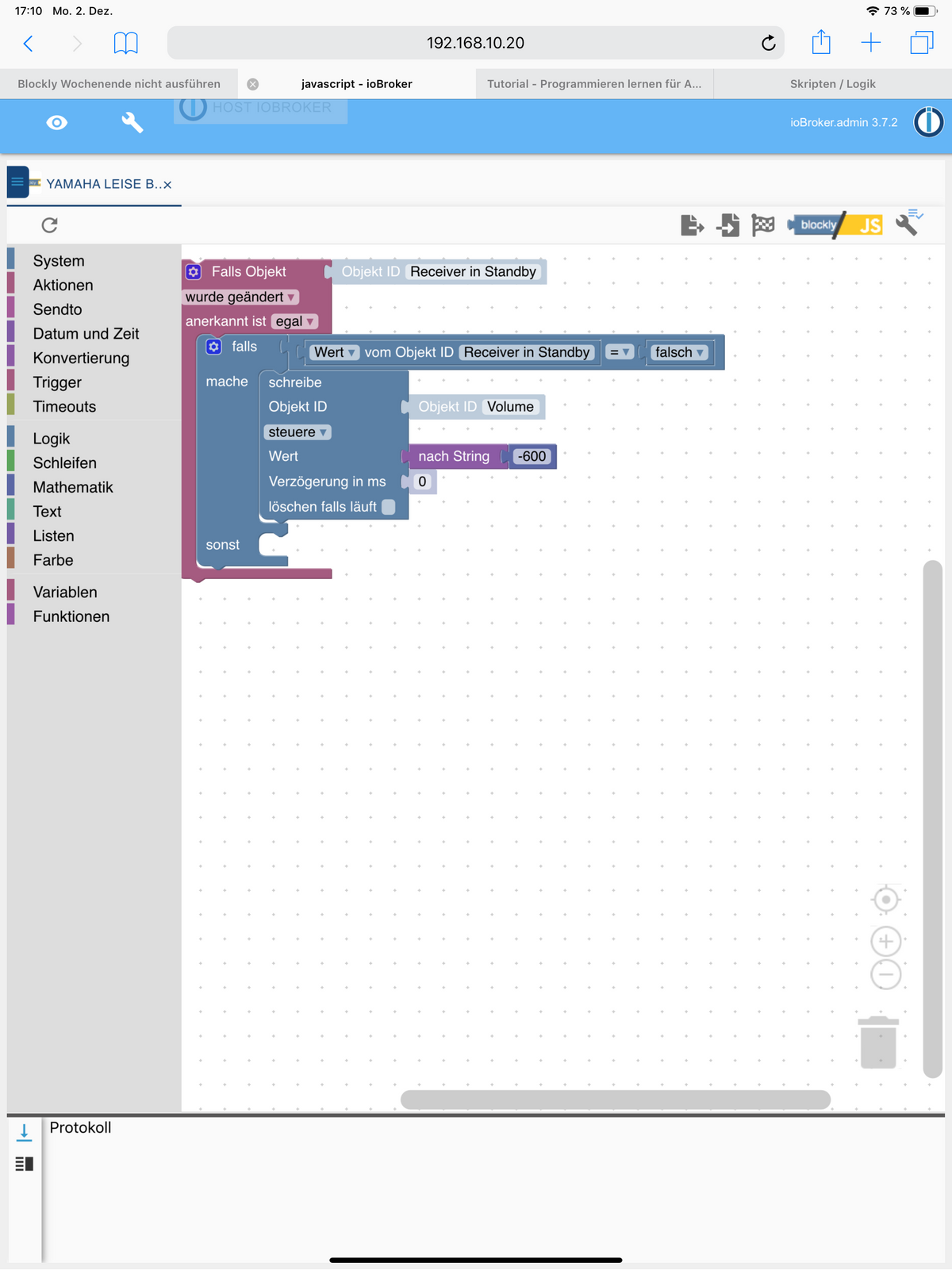Open falsch boolean dropdown
This screenshot has height=1270, width=952.
pos(680,352)
